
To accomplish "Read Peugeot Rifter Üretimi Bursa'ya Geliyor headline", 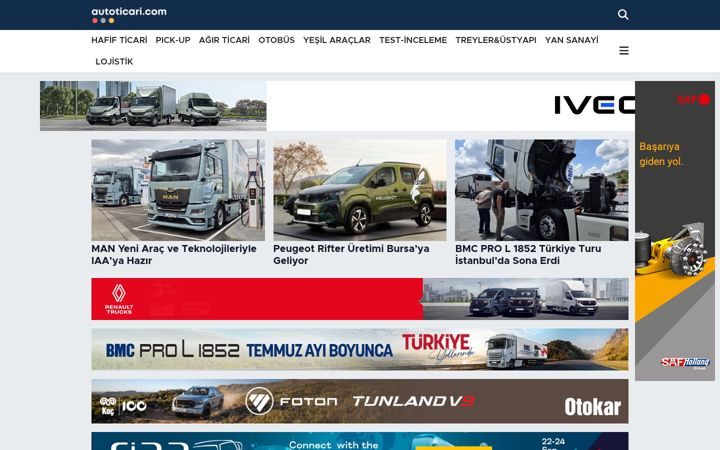I will (351, 254).
